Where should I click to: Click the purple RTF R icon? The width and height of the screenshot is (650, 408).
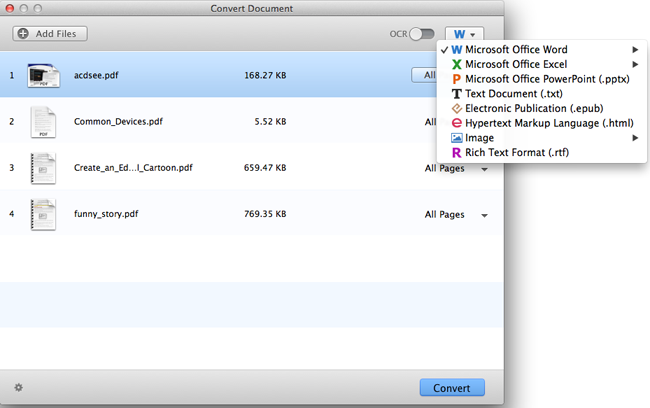(456, 153)
